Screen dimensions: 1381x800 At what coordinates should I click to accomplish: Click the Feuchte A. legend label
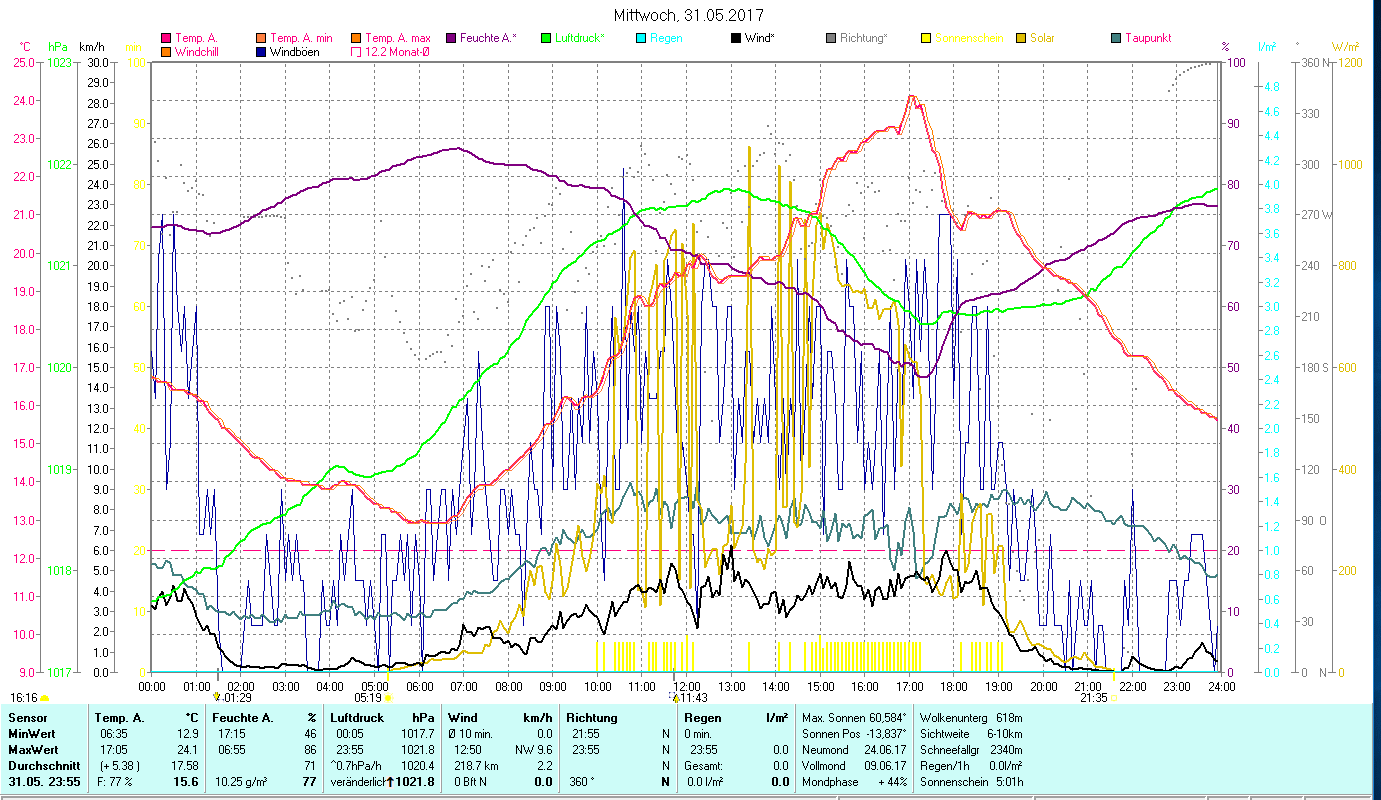tap(489, 38)
